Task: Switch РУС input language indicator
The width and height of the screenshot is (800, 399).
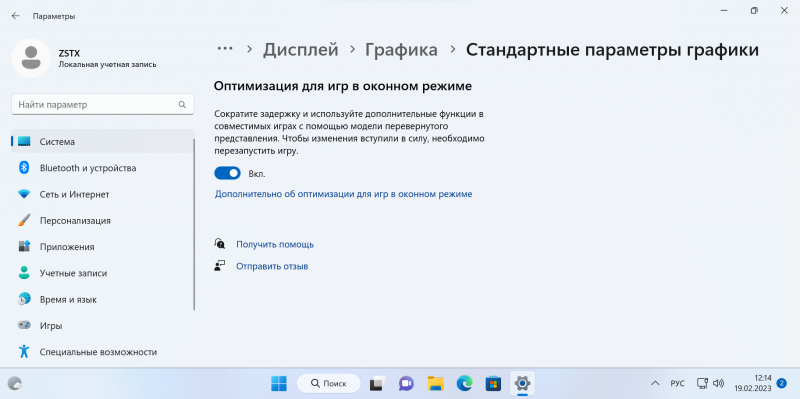Action: pos(678,383)
